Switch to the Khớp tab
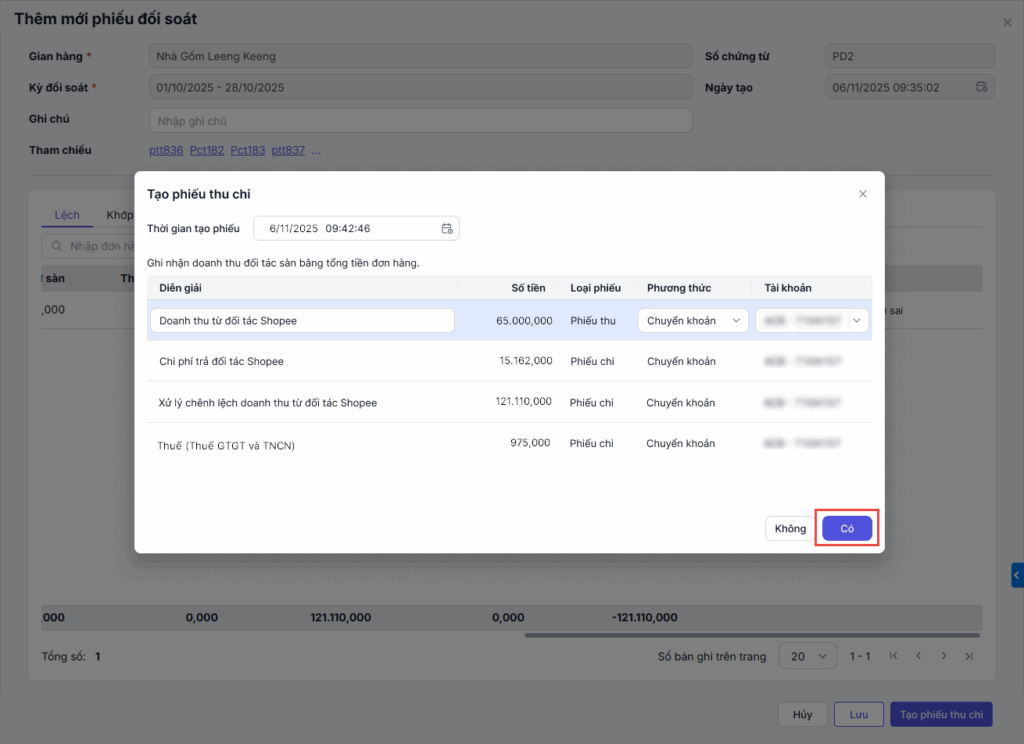This screenshot has height=744, width=1024. [119, 215]
